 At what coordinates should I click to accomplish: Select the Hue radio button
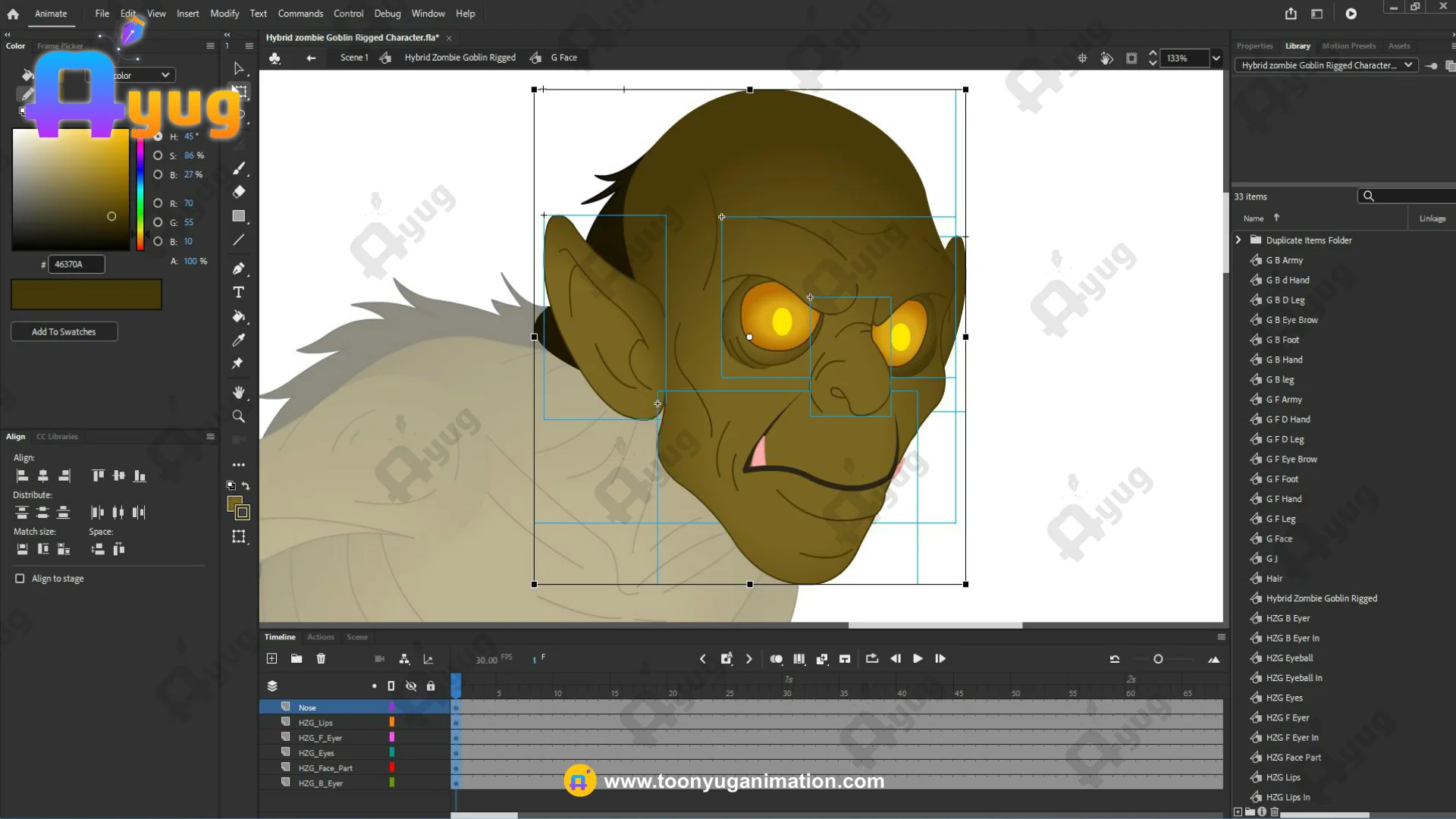[158, 136]
